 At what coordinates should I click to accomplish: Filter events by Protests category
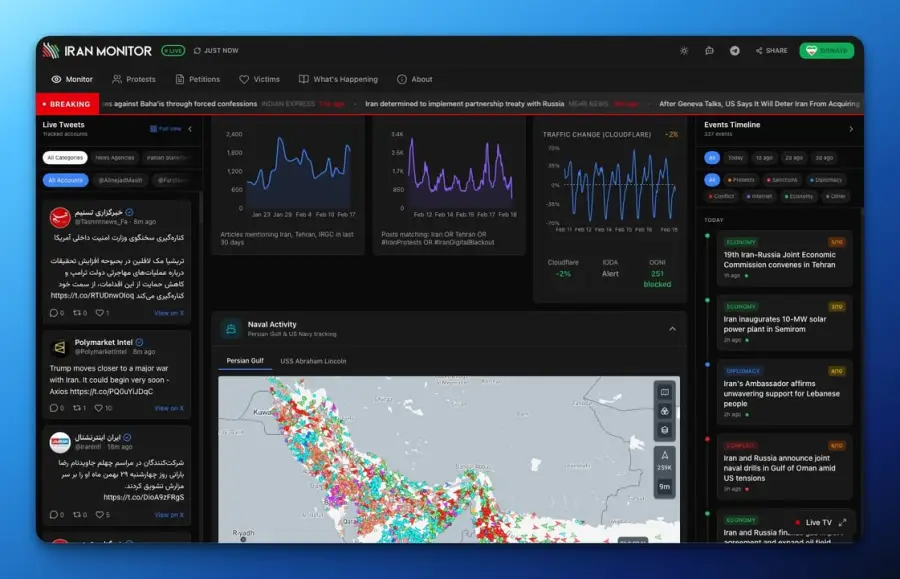pyautogui.click(x=741, y=180)
